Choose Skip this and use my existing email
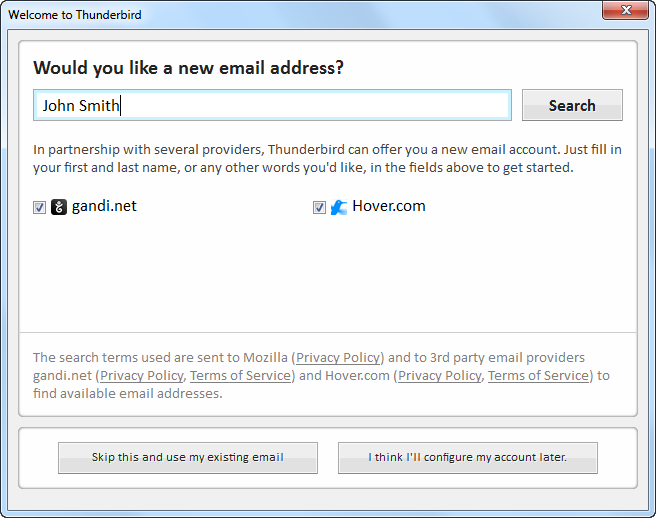Viewport: 656px width, 518px height. click(188, 458)
